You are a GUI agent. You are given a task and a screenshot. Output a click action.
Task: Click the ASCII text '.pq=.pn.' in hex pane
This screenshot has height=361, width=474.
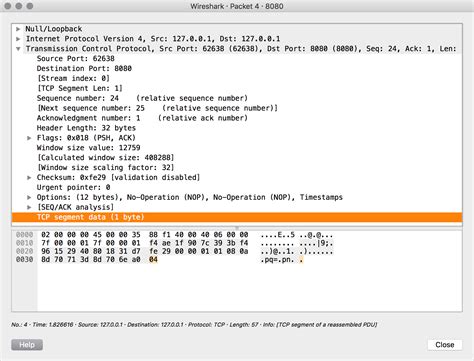point(277,260)
